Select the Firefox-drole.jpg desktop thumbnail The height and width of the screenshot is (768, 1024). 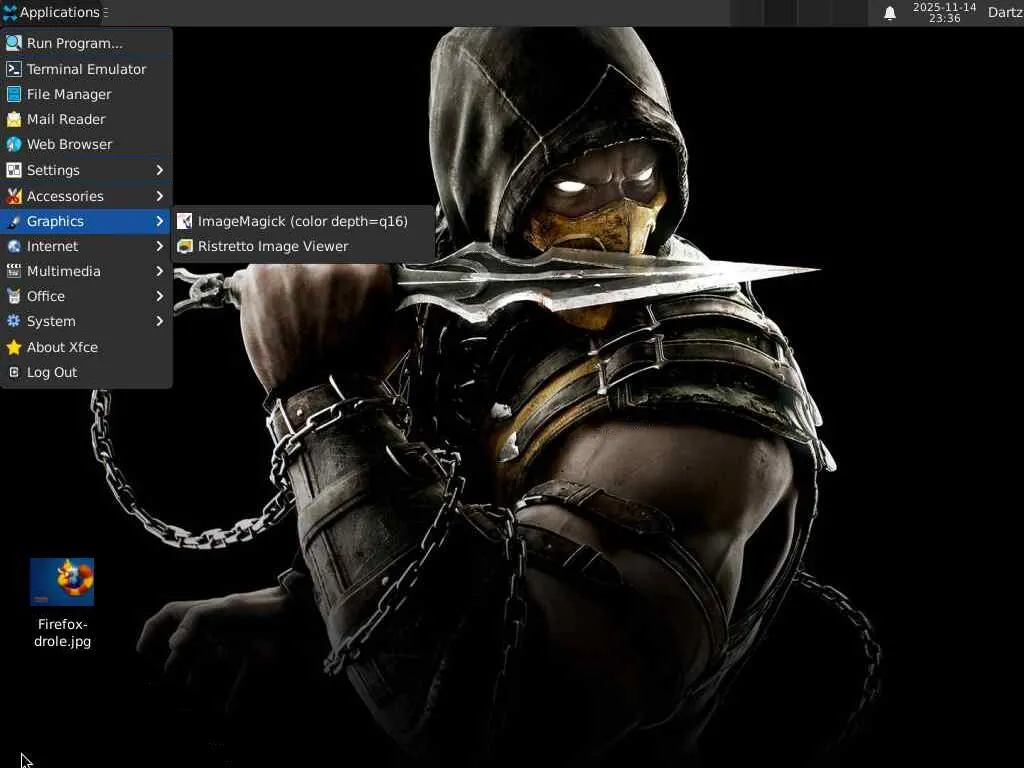point(62,582)
